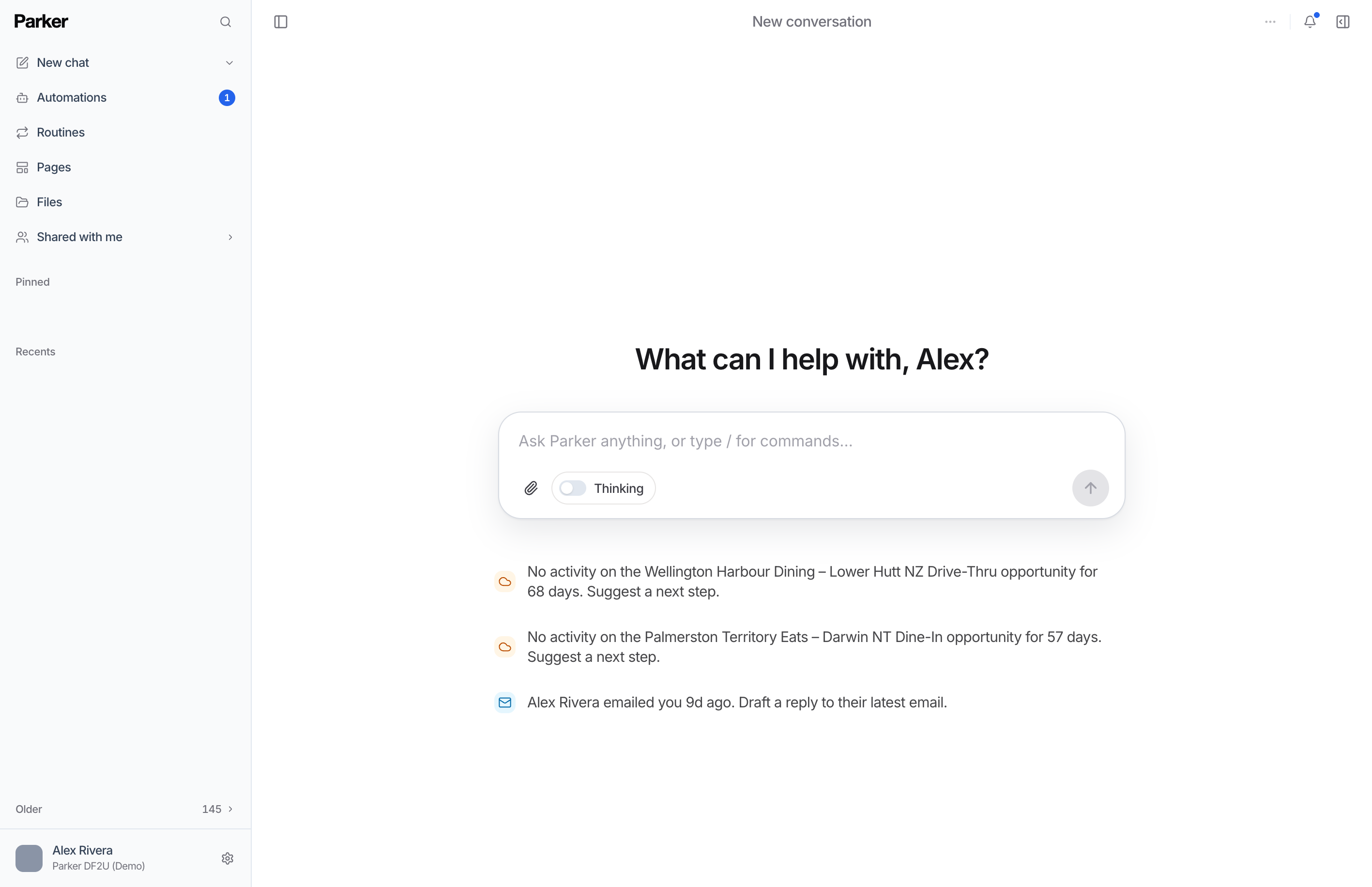Click the New conversation title
1372x887 pixels.
tap(811, 22)
